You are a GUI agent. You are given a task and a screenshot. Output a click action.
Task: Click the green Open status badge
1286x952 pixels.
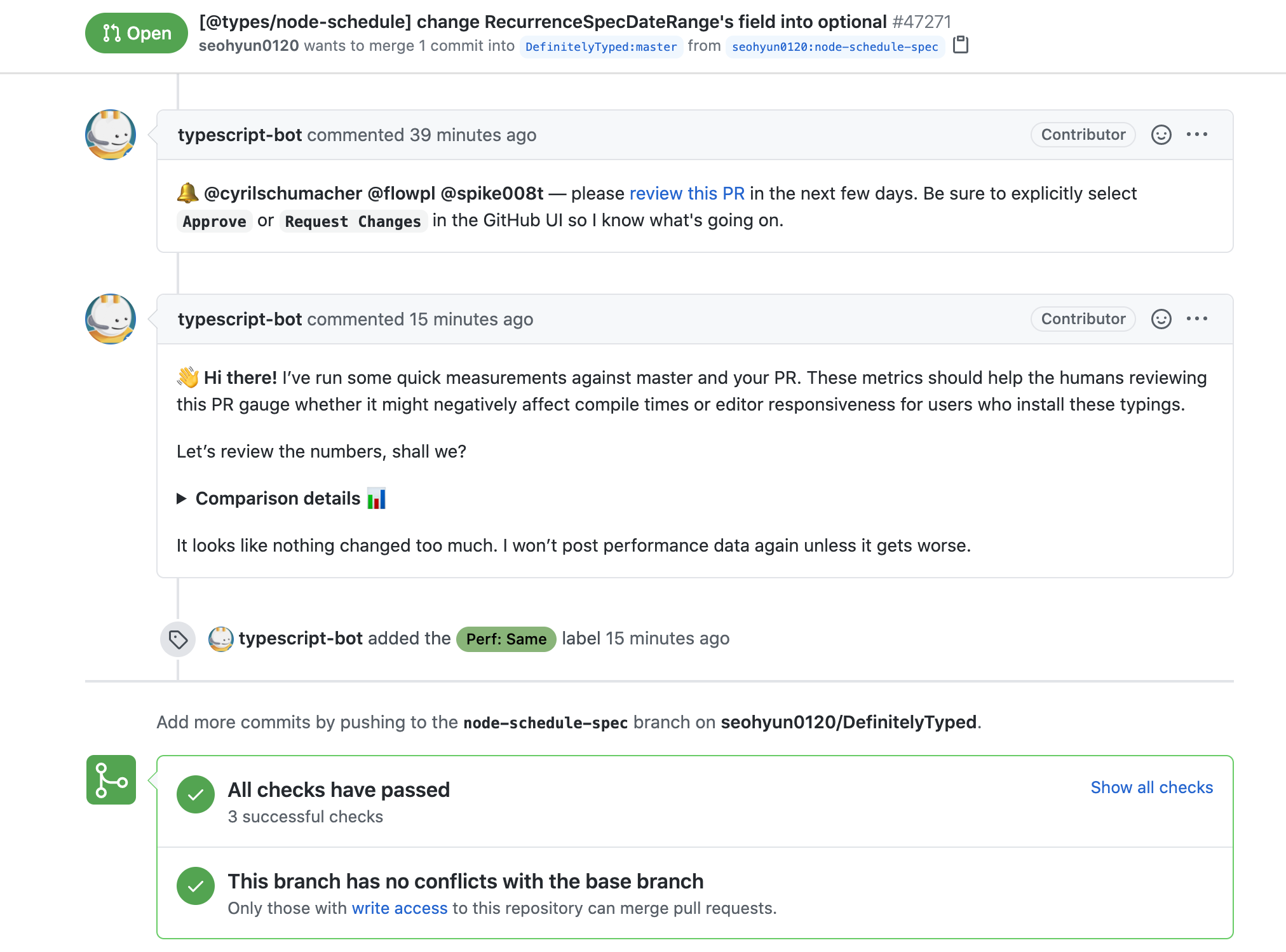tap(137, 33)
